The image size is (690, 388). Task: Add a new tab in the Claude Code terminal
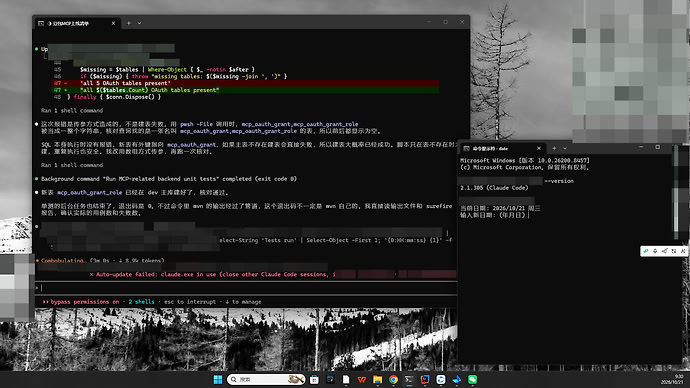tap(129, 23)
